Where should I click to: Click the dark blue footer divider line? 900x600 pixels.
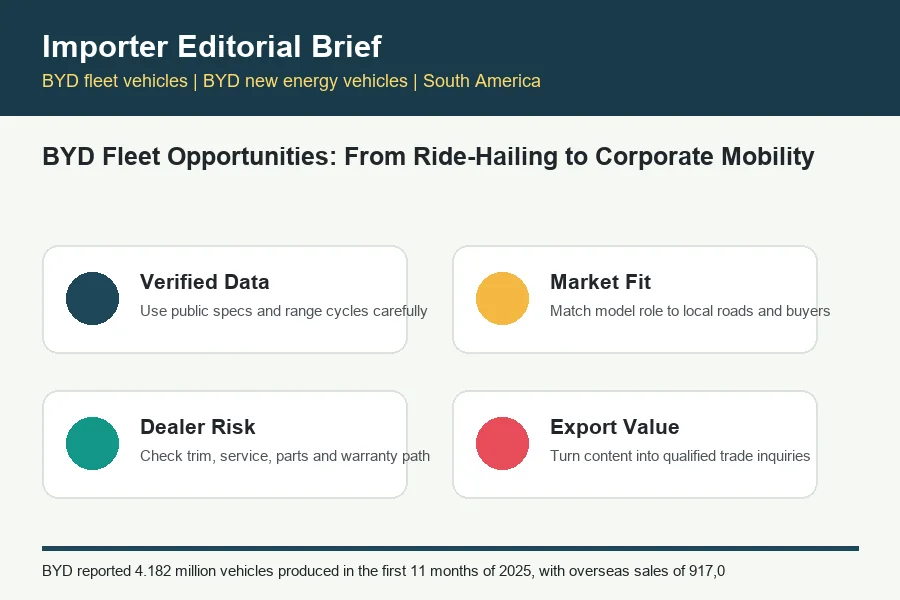(451, 548)
